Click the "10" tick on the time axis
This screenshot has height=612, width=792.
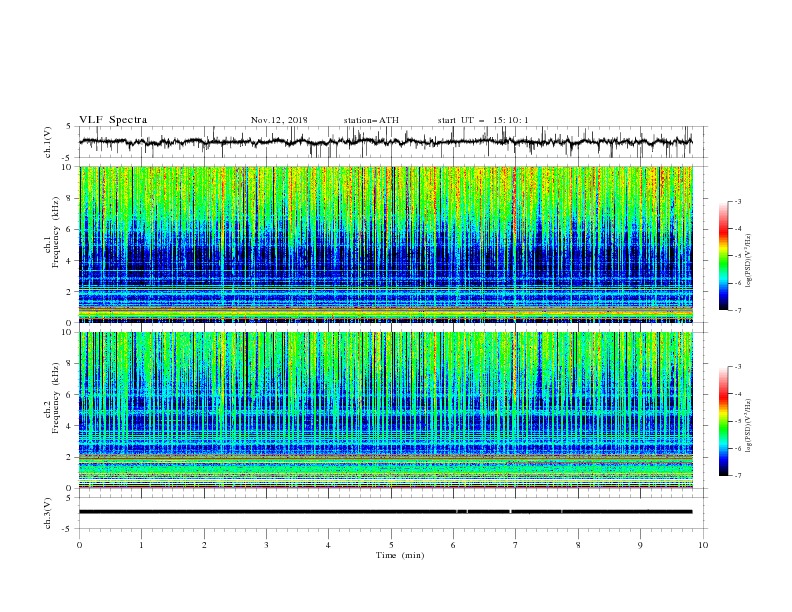[x=703, y=545]
